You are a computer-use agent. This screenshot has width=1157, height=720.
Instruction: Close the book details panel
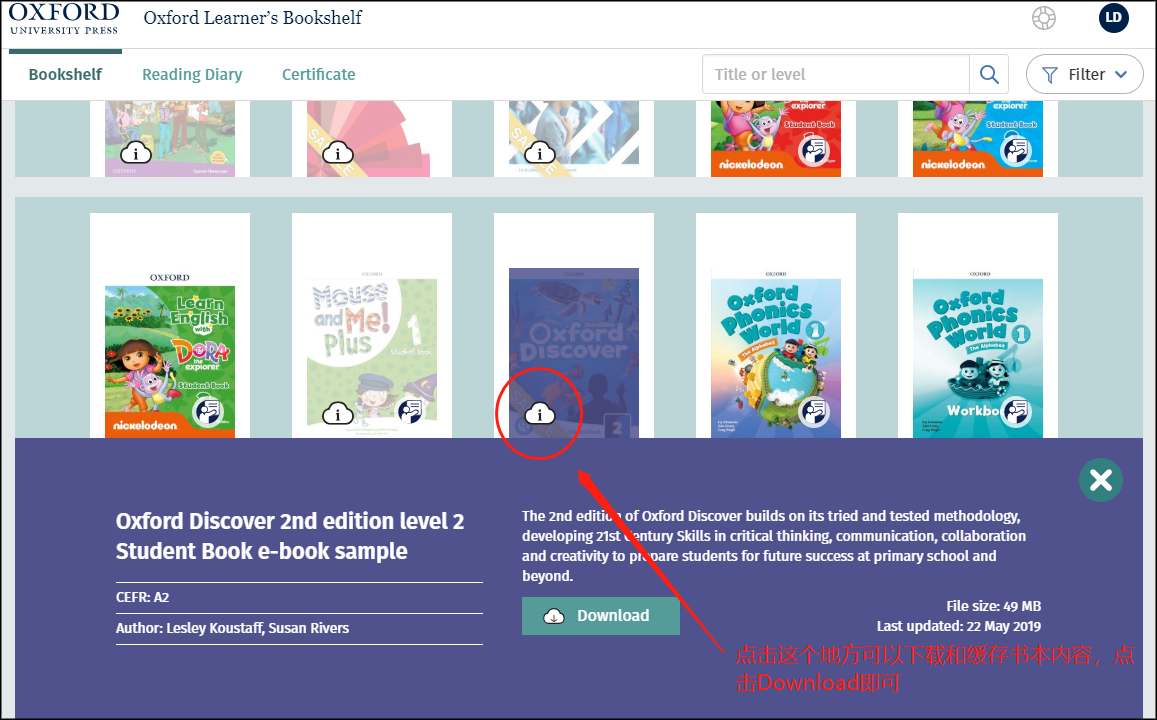pyautogui.click(x=1101, y=480)
